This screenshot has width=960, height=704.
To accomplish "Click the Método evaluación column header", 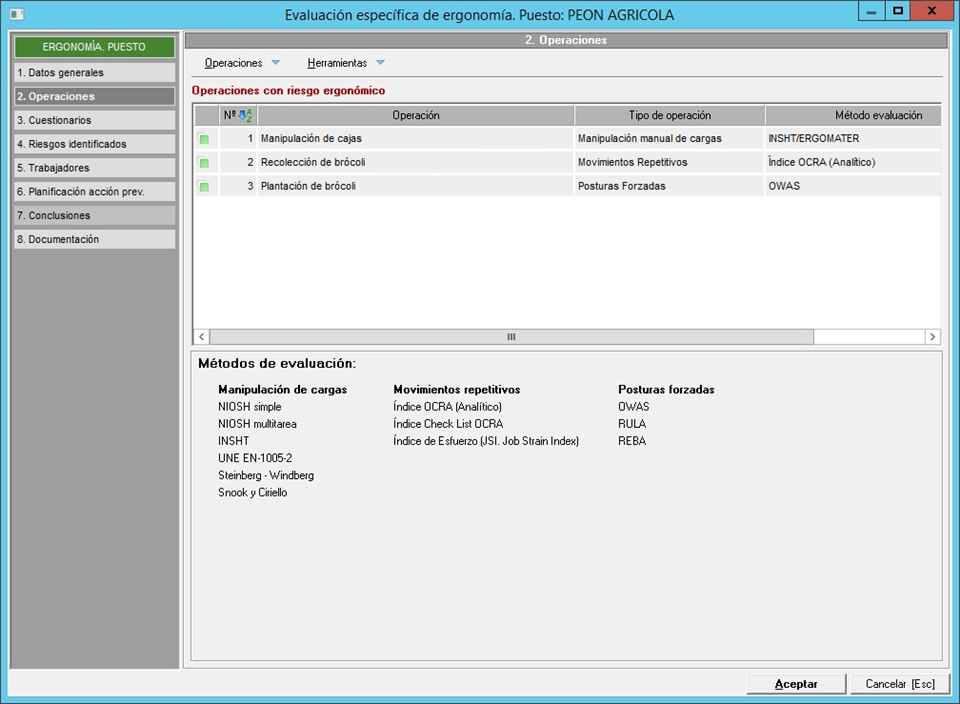I will coord(852,116).
